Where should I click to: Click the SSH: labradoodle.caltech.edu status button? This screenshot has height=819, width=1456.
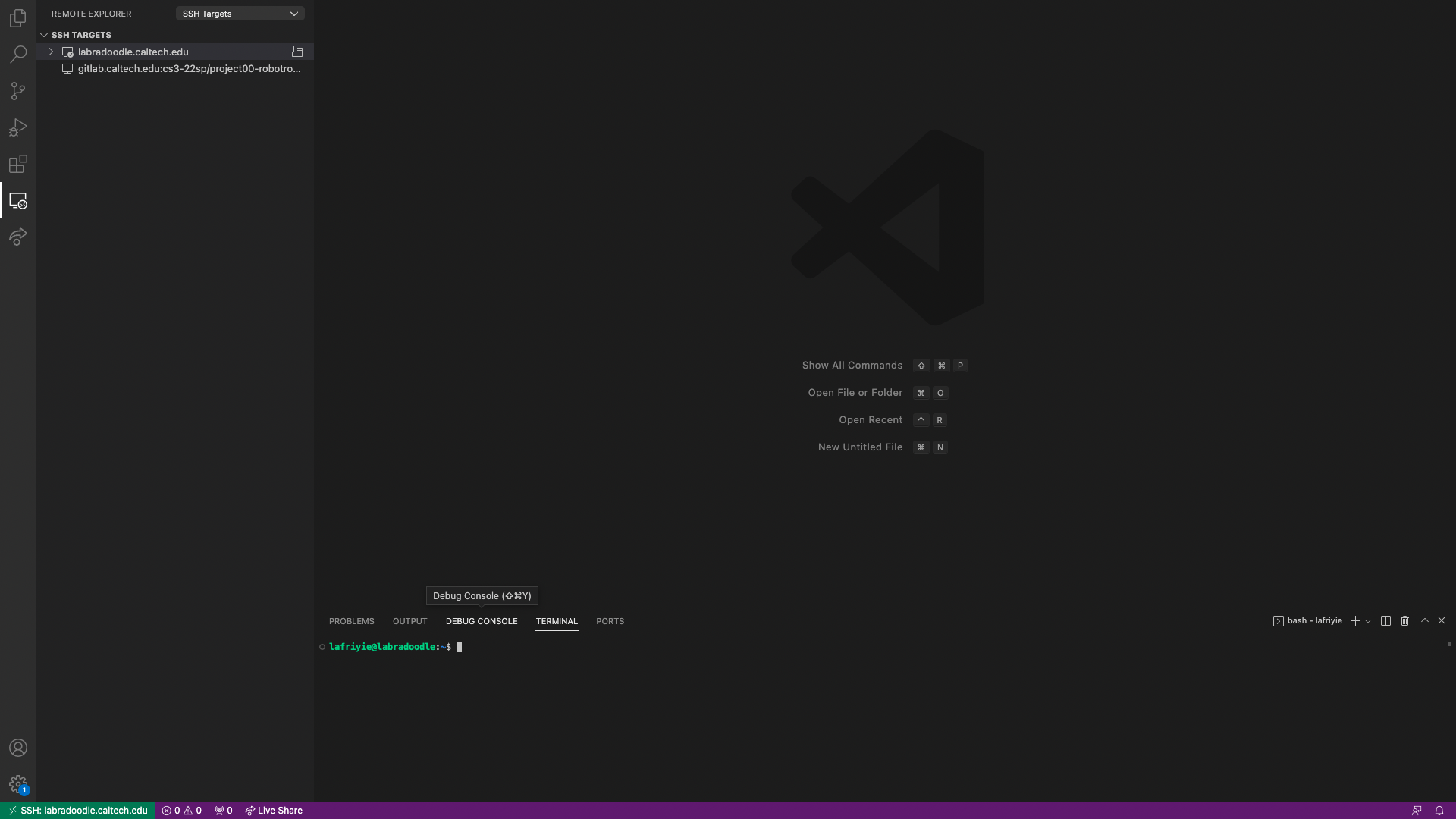(78, 811)
